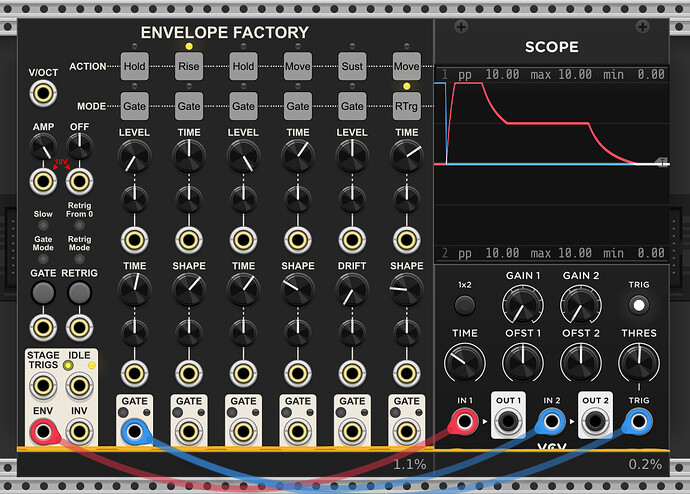Change fourth stage MODE Gate selector
690x494 pixels.
click(297, 106)
